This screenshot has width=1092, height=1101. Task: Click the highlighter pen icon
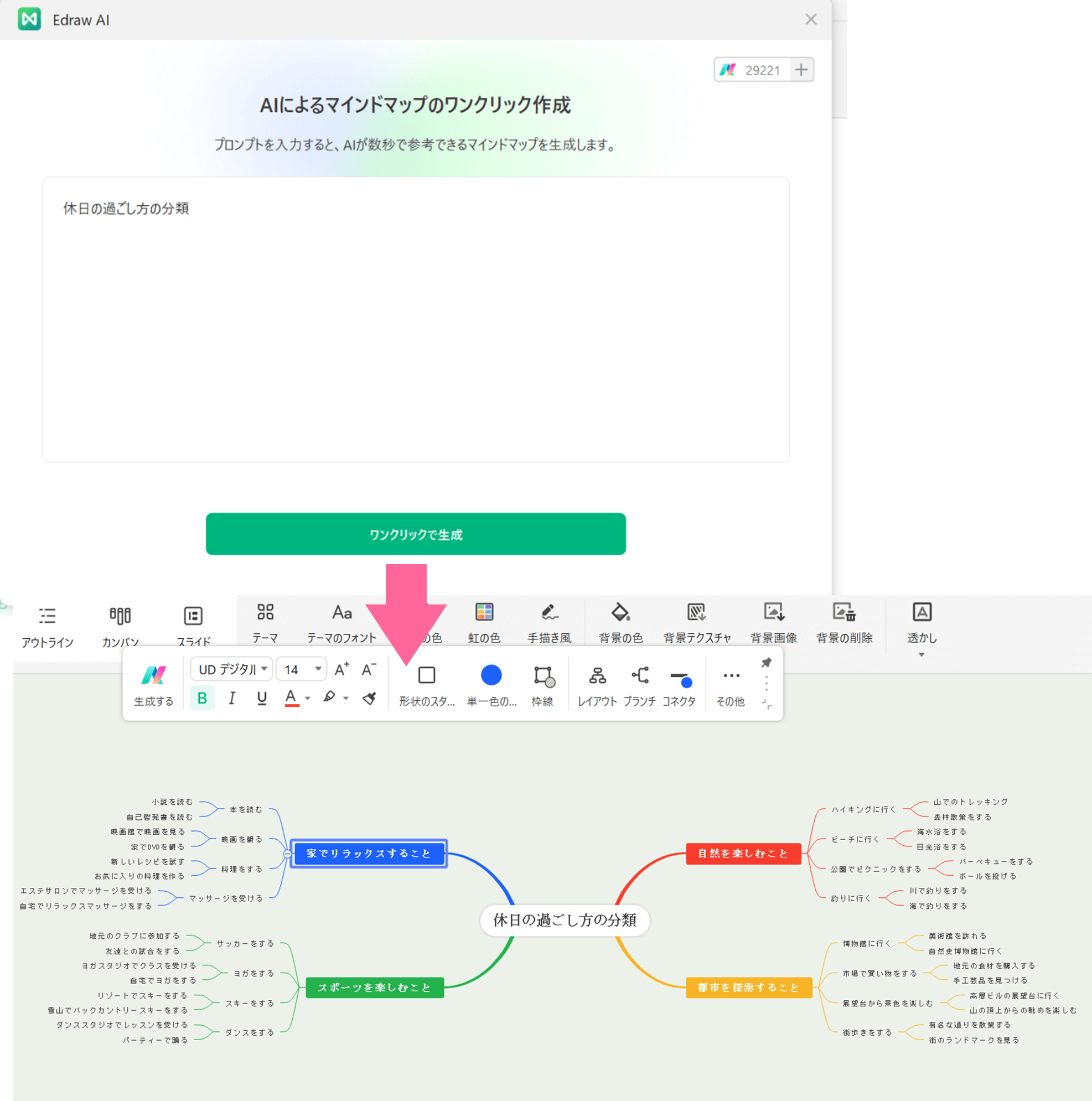click(x=329, y=697)
